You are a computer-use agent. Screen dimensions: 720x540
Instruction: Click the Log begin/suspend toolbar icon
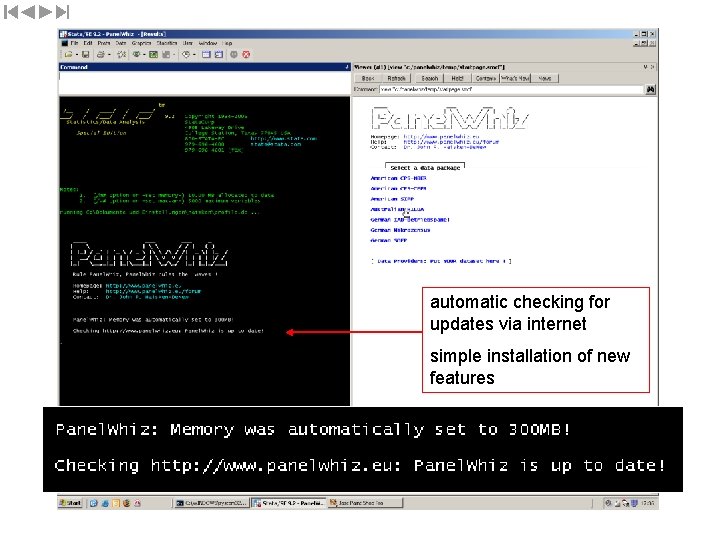pyautogui.click(x=121, y=55)
